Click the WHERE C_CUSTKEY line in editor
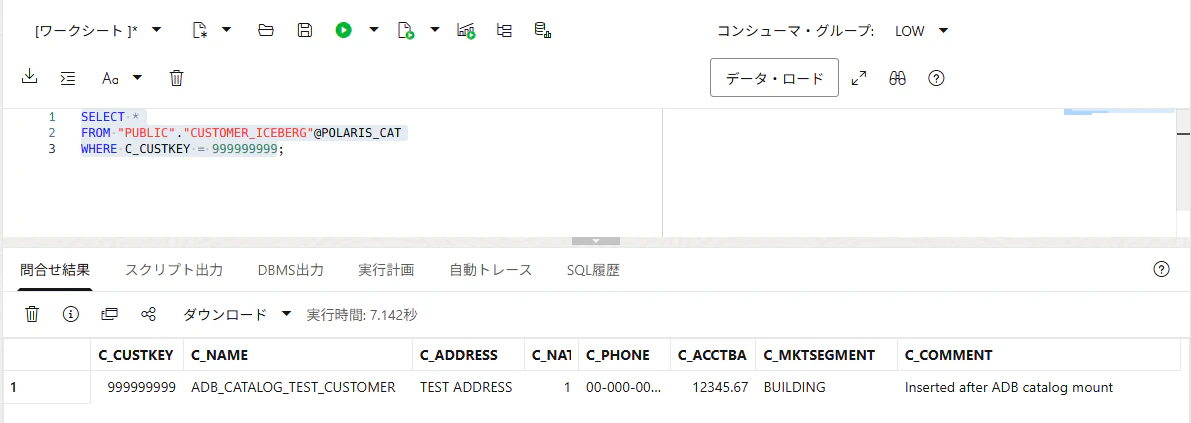This screenshot has width=1191, height=423. point(182,149)
